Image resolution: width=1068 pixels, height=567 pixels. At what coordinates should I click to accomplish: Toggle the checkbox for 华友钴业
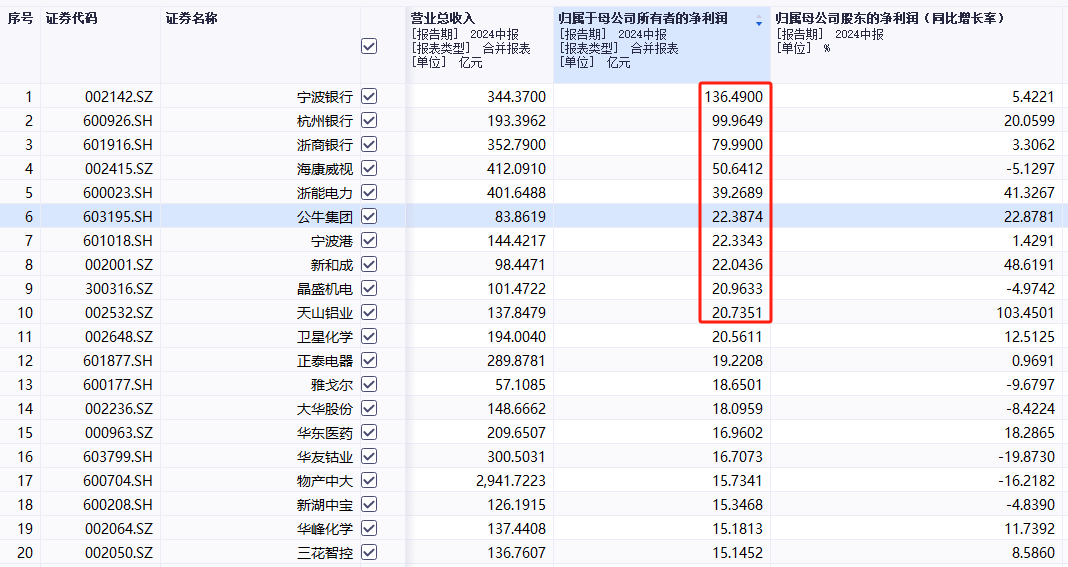(368, 456)
